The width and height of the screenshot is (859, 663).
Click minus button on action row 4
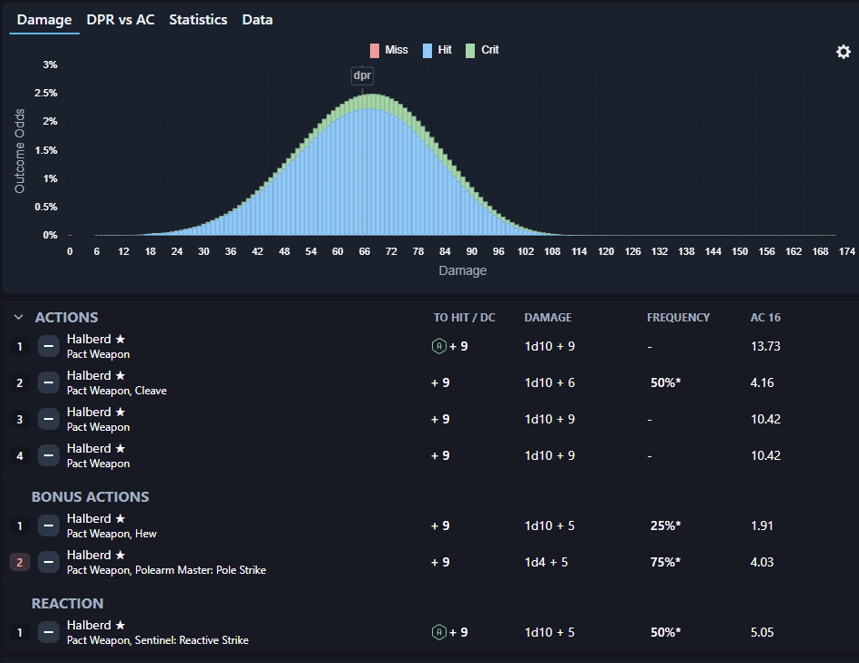[x=48, y=456]
